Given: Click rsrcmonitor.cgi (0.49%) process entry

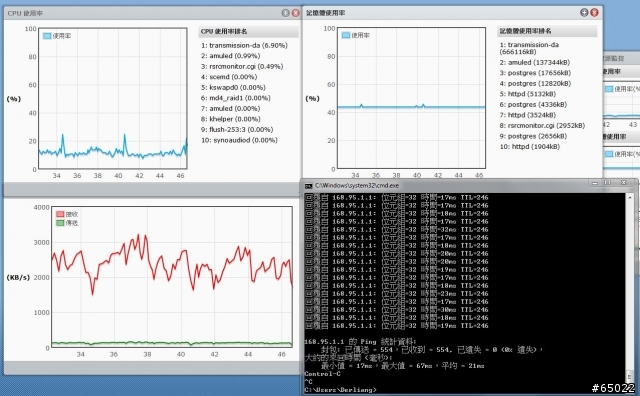Looking at the screenshot, I should point(242,66).
